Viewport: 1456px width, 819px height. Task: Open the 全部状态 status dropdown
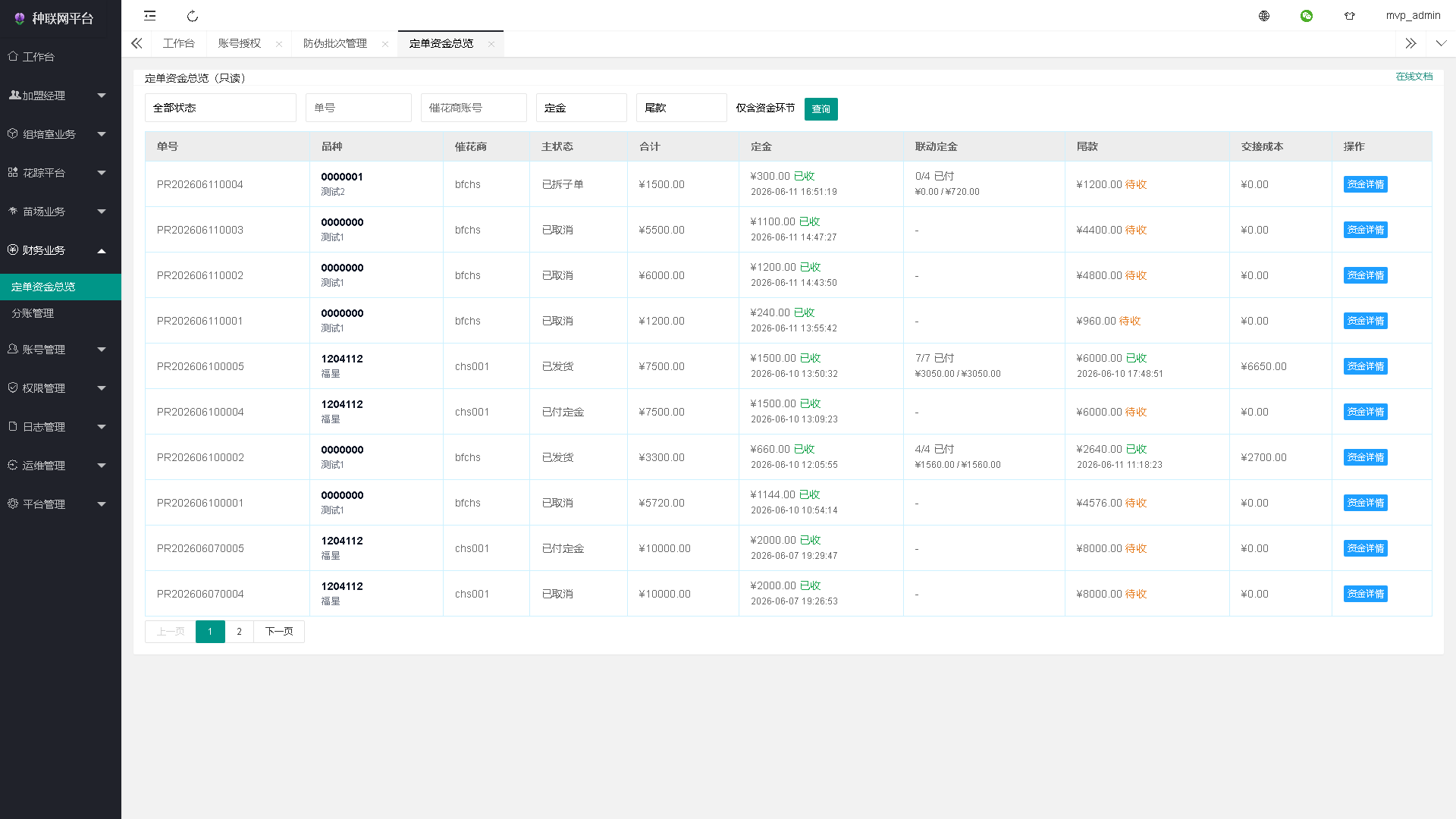pos(221,108)
